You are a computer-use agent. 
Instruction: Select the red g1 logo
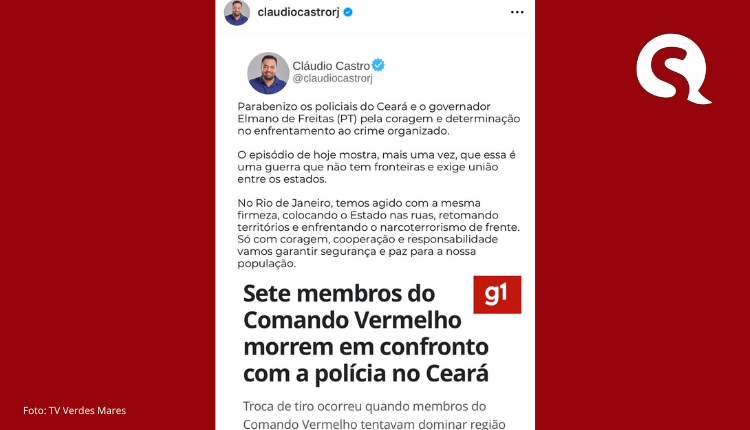[x=497, y=295]
